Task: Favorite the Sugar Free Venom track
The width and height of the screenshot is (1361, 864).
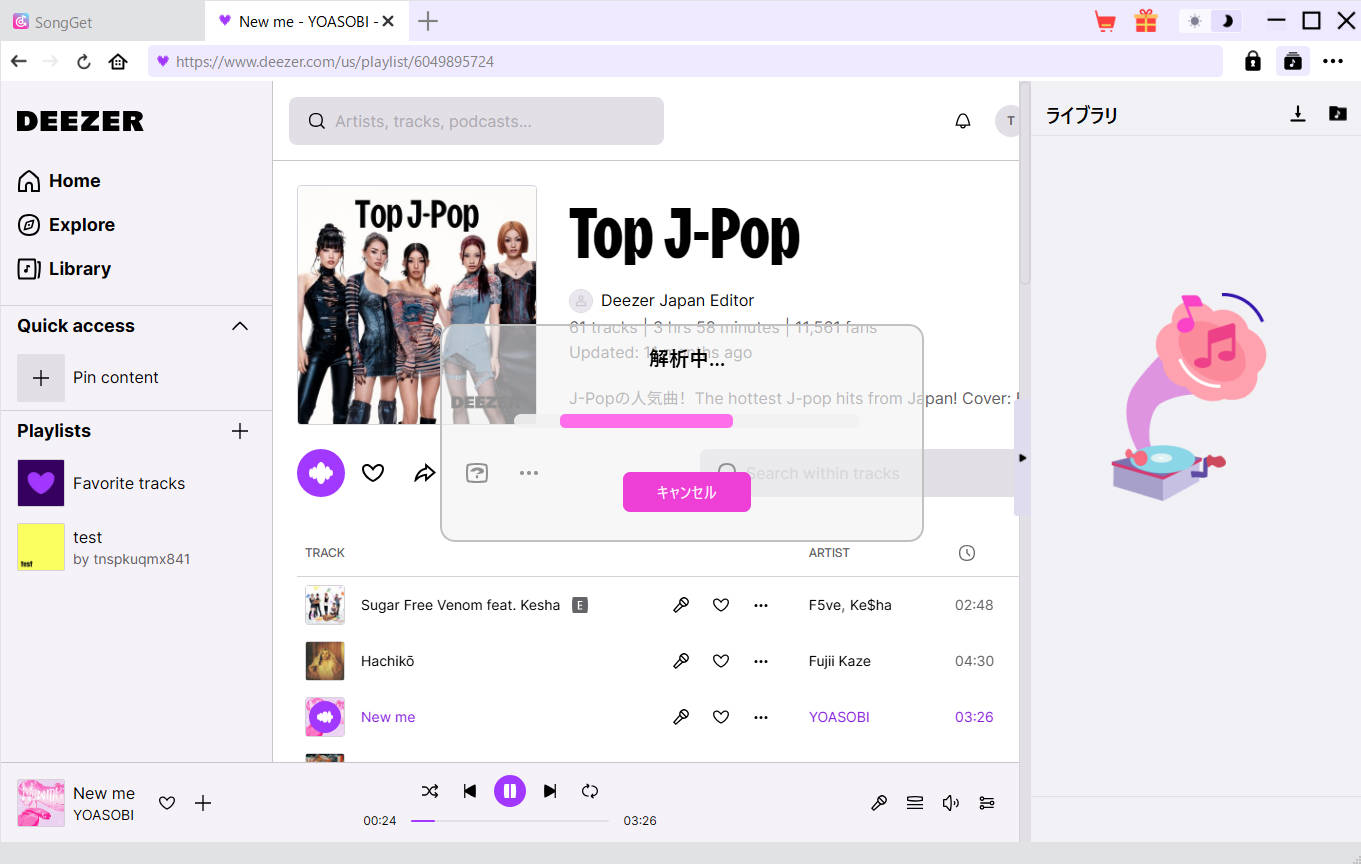Action: [x=721, y=605]
